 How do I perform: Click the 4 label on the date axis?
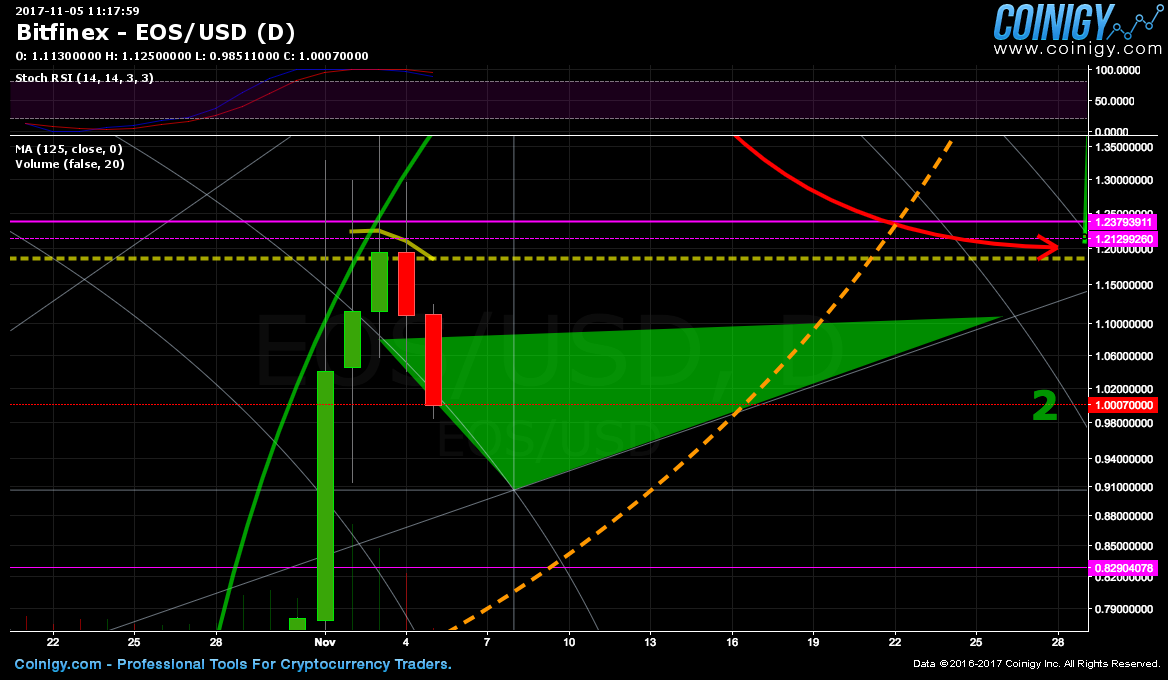[x=406, y=641]
